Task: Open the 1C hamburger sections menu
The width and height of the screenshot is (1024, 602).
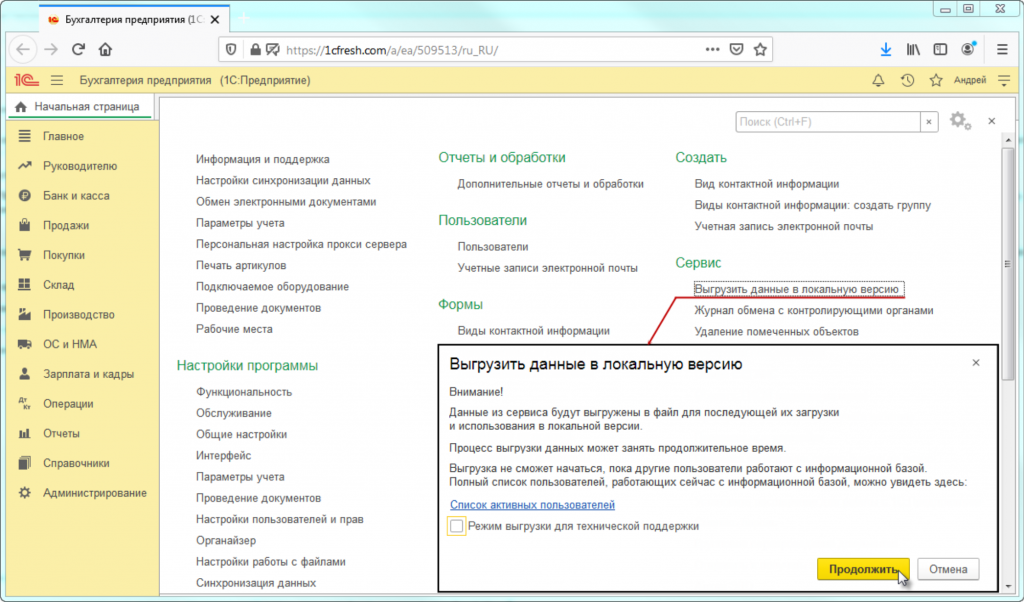Action: pos(56,80)
